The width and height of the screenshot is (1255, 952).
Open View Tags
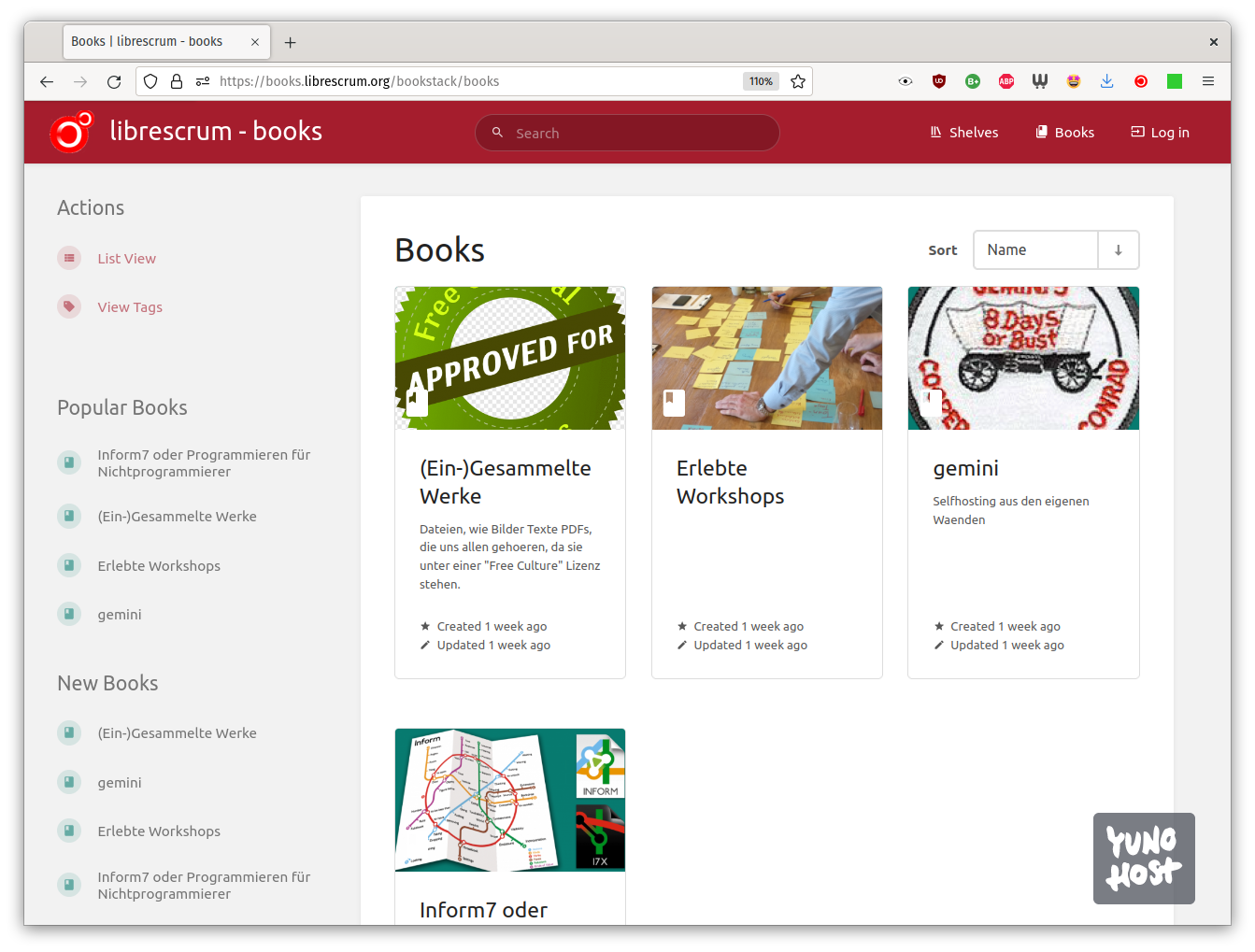click(130, 307)
